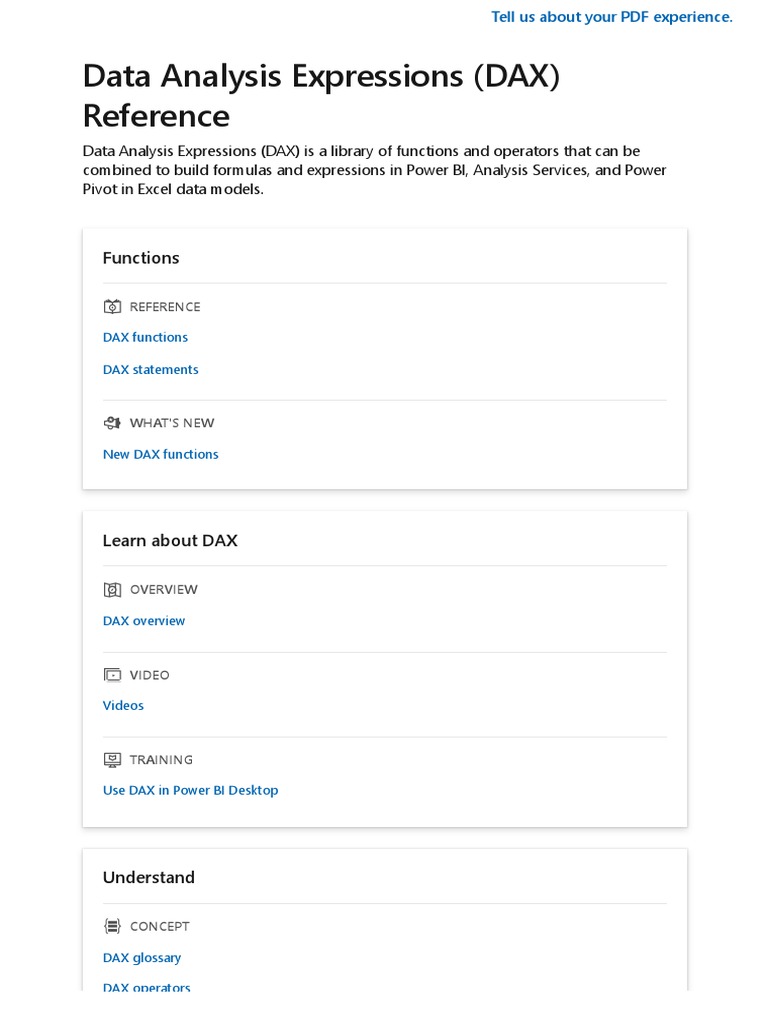Screen dimensions: 768x1024
Task: Open the New DAX functions link
Action: 160,454
